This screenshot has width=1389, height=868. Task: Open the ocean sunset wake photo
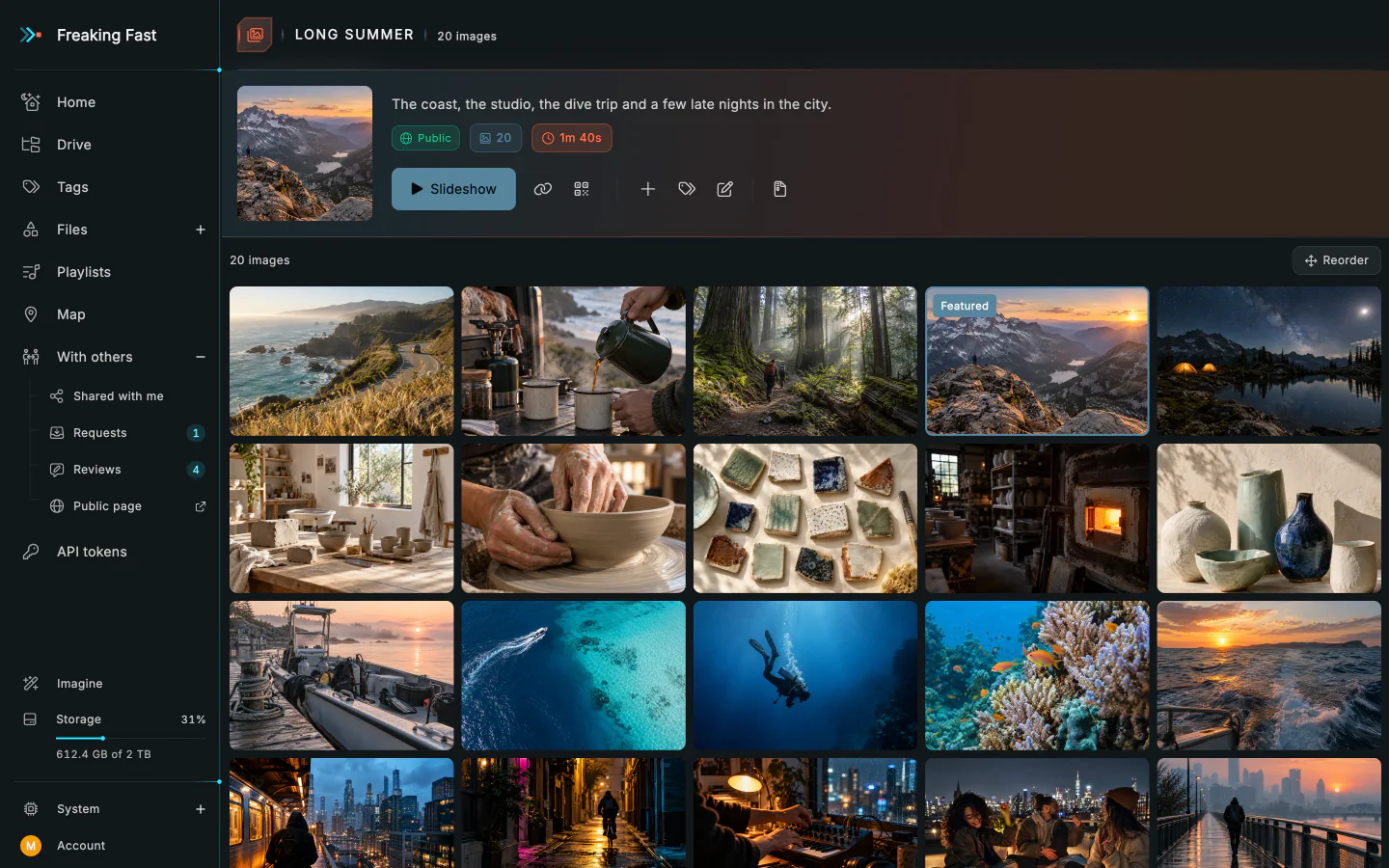pos(1269,675)
